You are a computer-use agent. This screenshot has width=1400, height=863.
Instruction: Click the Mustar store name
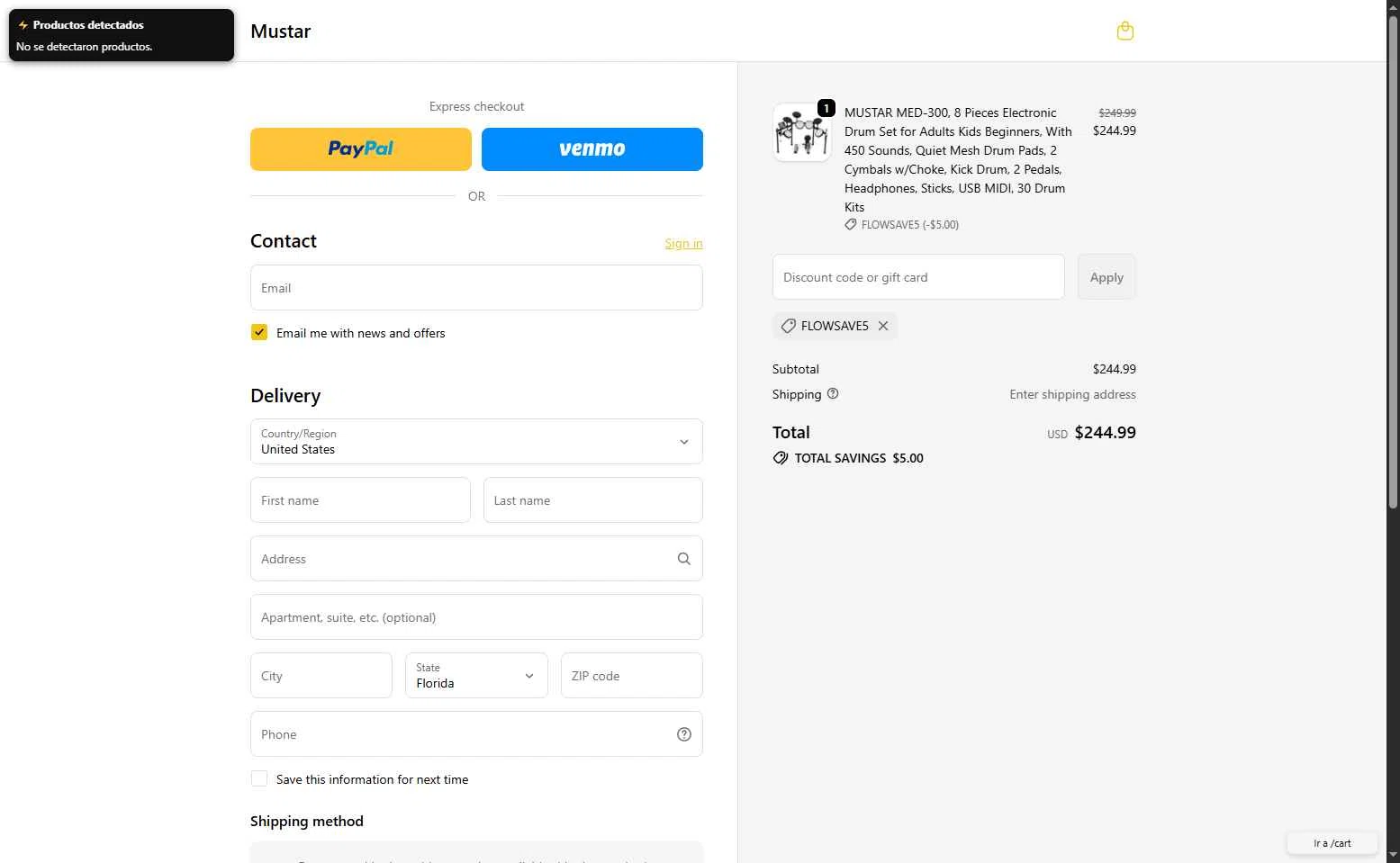click(281, 31)
